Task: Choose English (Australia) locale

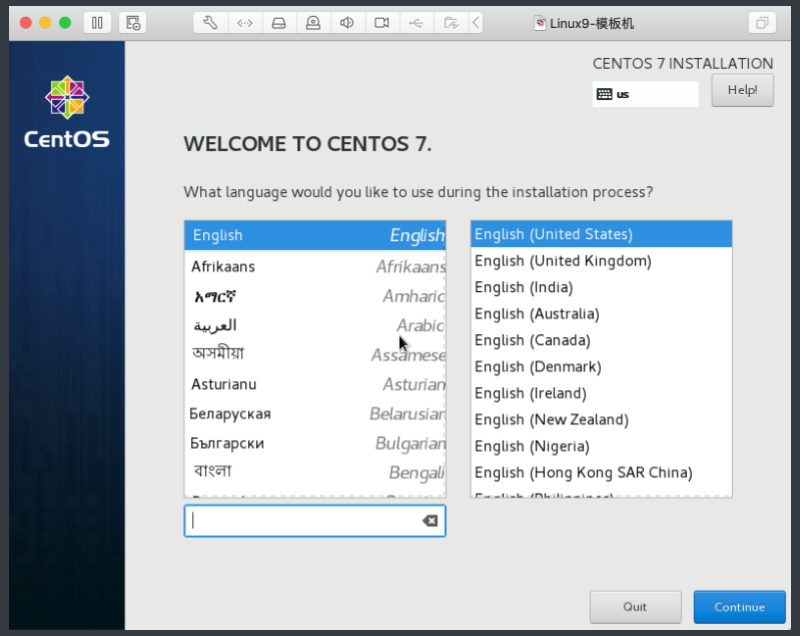Action: click(601, 314)
